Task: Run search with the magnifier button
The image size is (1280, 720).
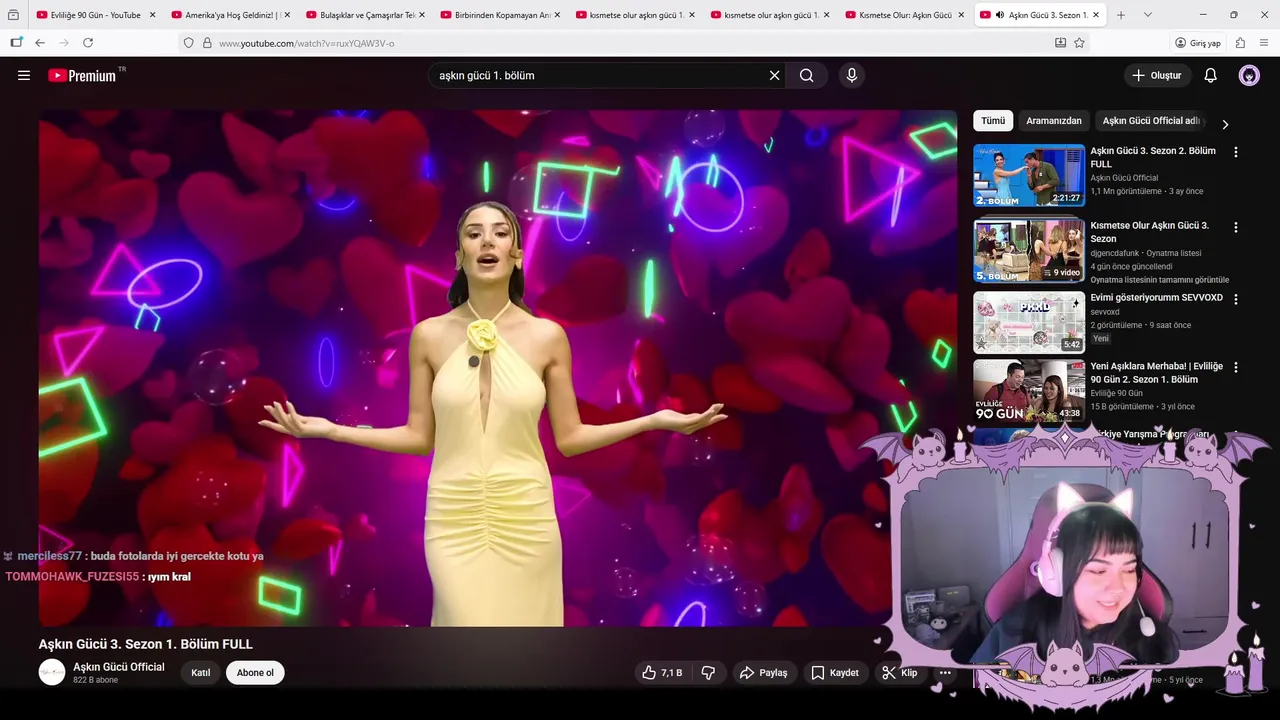Action: [x=806, y=75]
